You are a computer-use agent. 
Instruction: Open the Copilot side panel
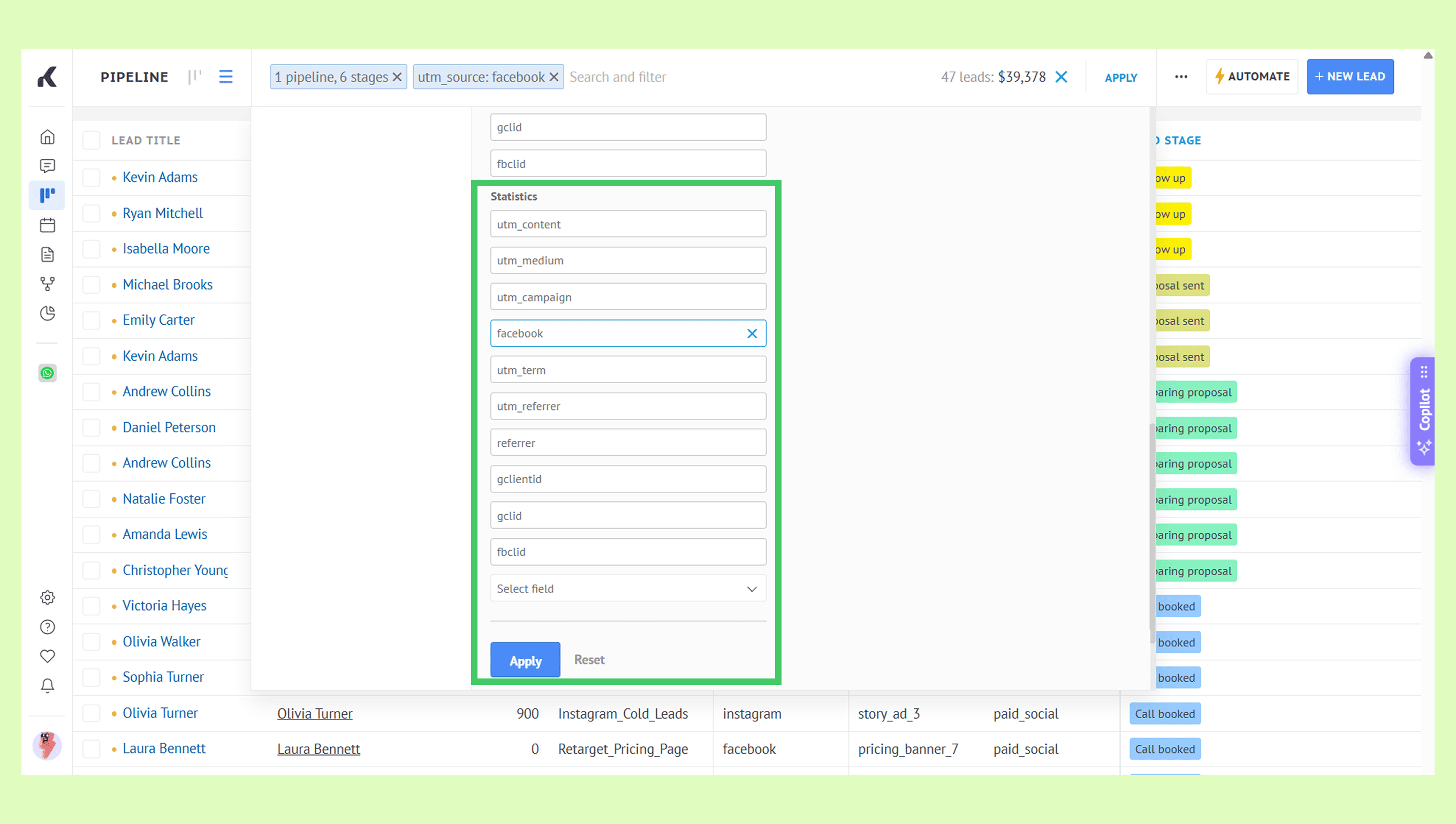1423,411
